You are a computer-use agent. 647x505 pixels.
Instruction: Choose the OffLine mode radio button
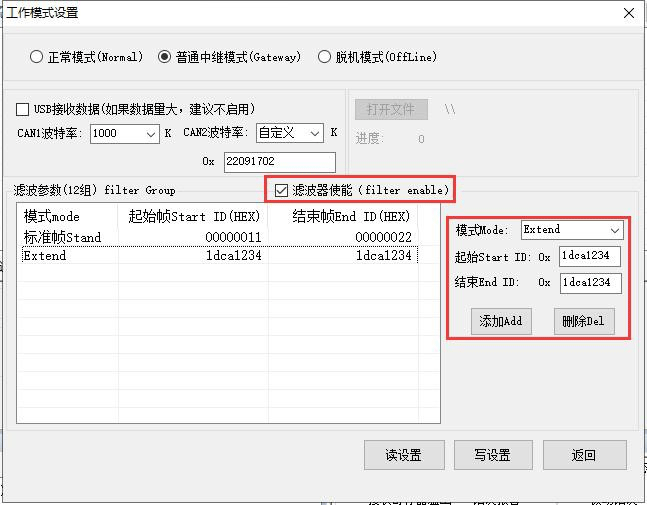pos(324,57)
